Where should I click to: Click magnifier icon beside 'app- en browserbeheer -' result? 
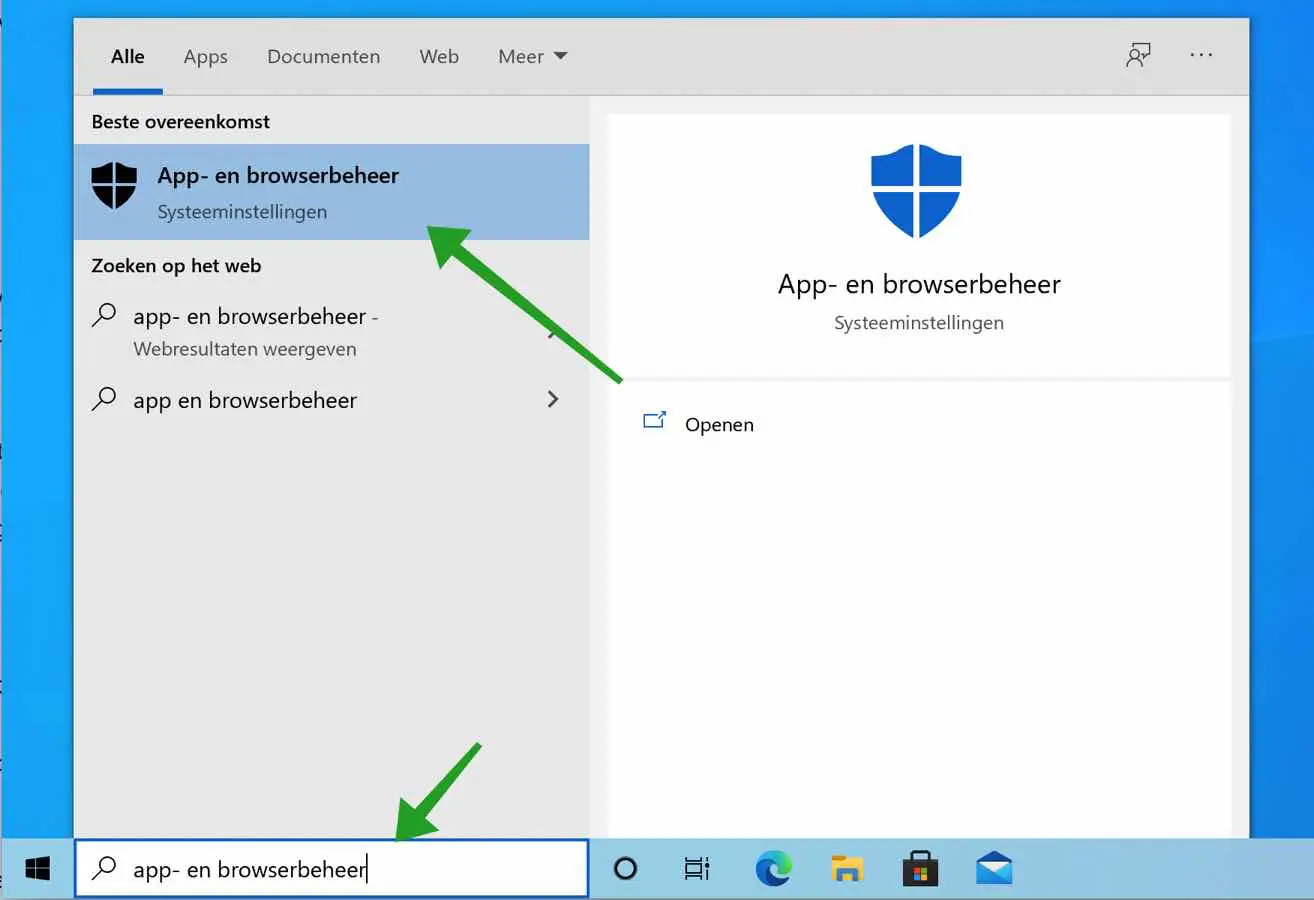(104, 316)
